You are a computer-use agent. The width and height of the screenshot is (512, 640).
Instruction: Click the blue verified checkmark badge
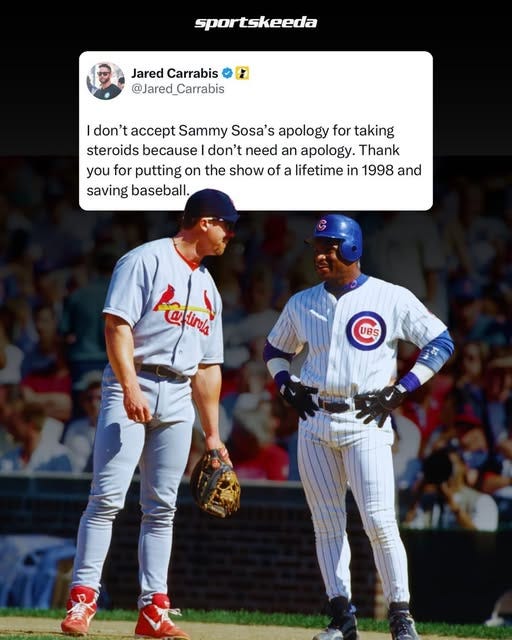tap(227, 73)
